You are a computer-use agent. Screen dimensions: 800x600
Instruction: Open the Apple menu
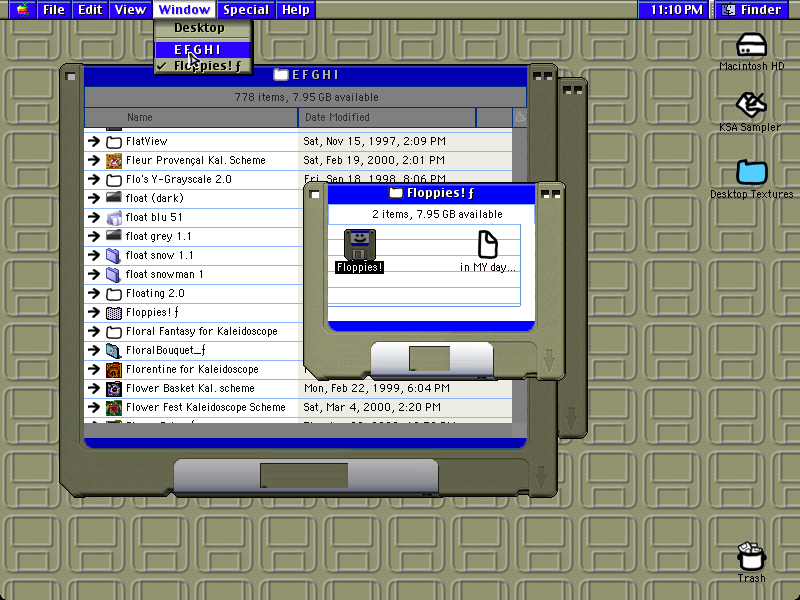click(x=22, y=9)
